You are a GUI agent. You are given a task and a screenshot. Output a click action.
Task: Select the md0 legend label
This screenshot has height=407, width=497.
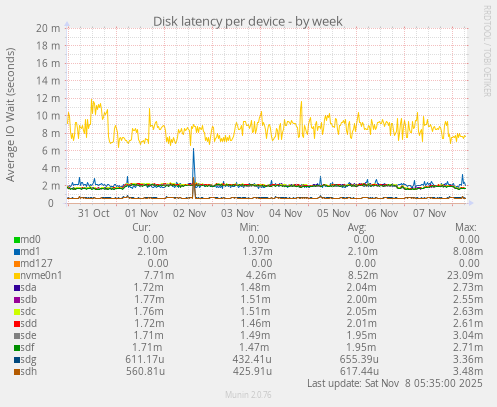click(30, 239)
